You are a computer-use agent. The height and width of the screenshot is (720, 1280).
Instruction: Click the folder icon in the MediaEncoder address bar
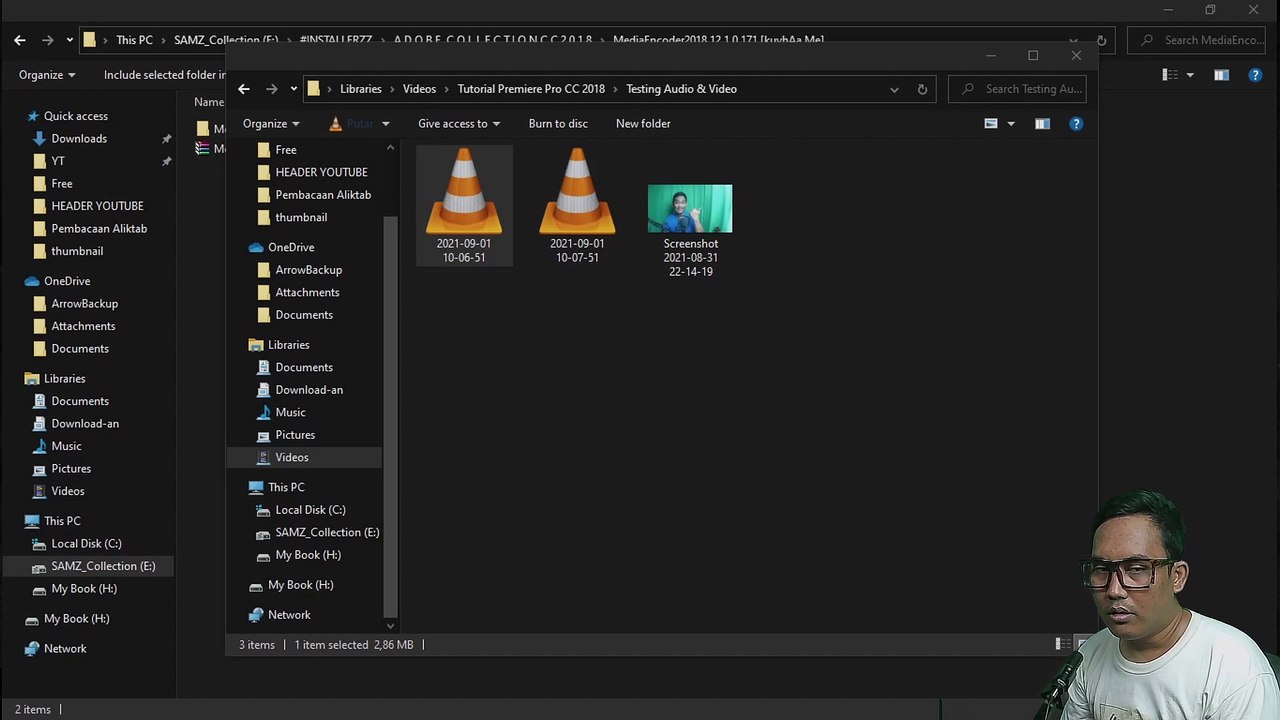point(89,40)
